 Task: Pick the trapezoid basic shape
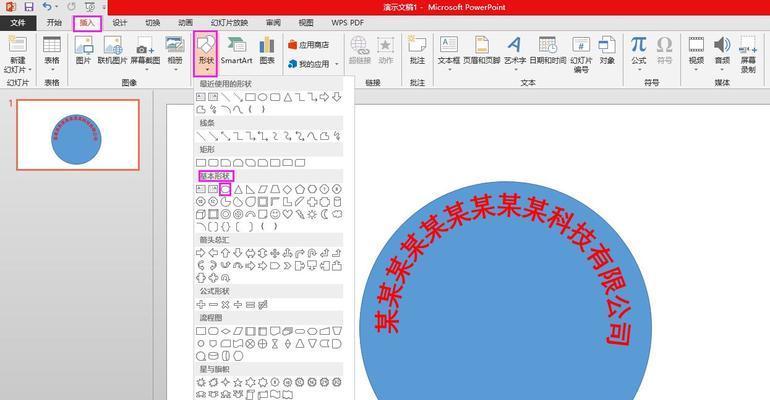275,189
